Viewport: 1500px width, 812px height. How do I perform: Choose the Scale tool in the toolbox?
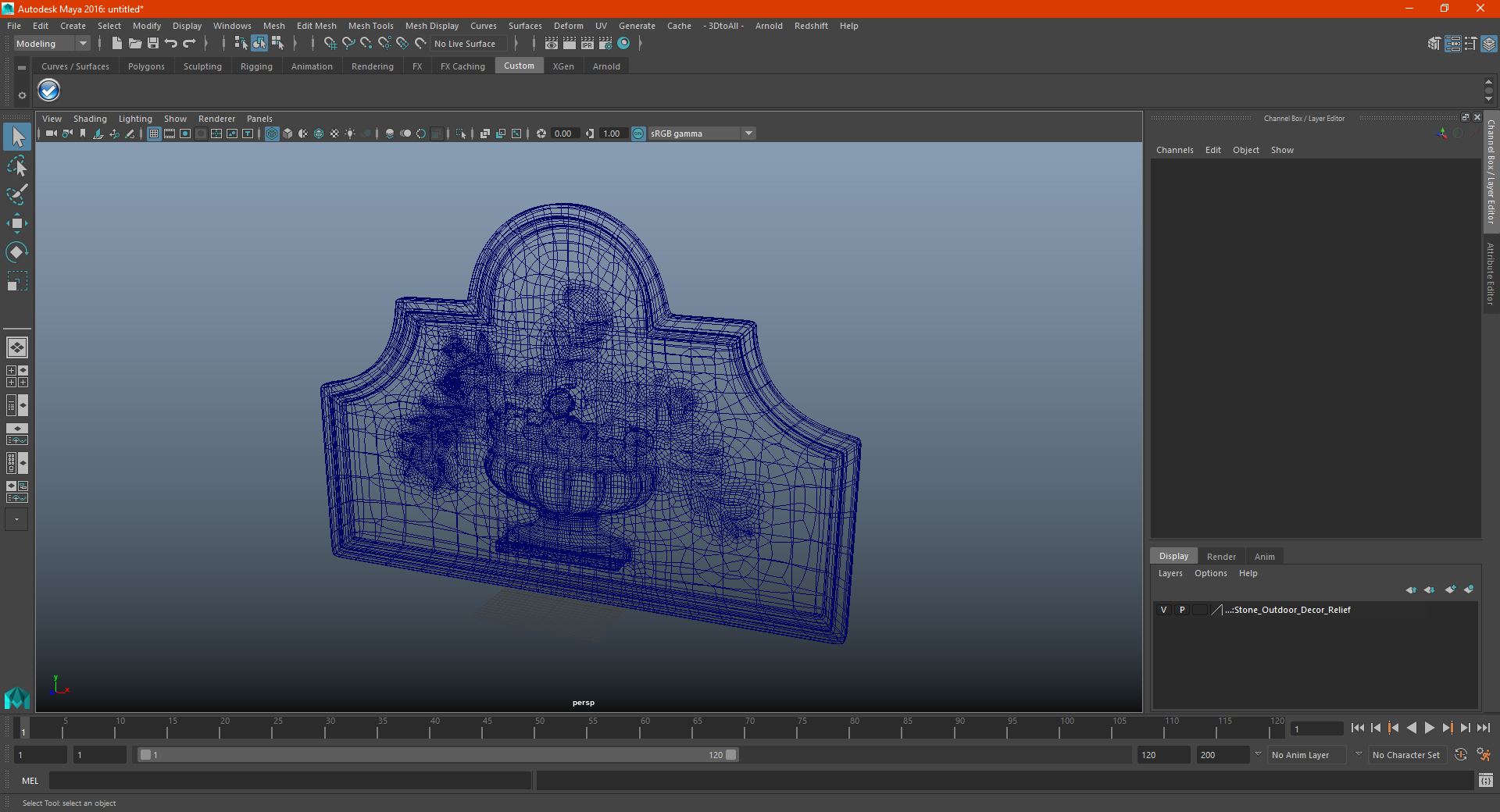[17, 280]
